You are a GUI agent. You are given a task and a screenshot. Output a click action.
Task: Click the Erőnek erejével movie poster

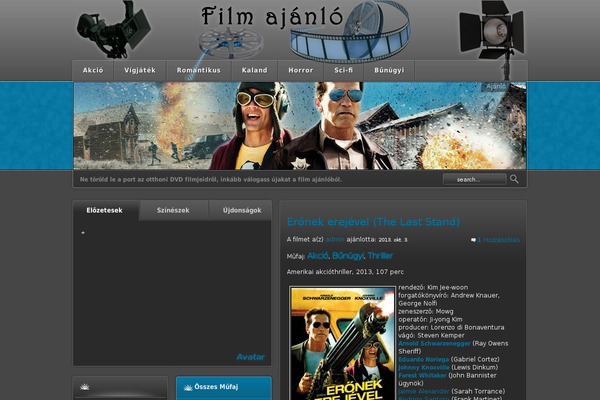point(342,343)
